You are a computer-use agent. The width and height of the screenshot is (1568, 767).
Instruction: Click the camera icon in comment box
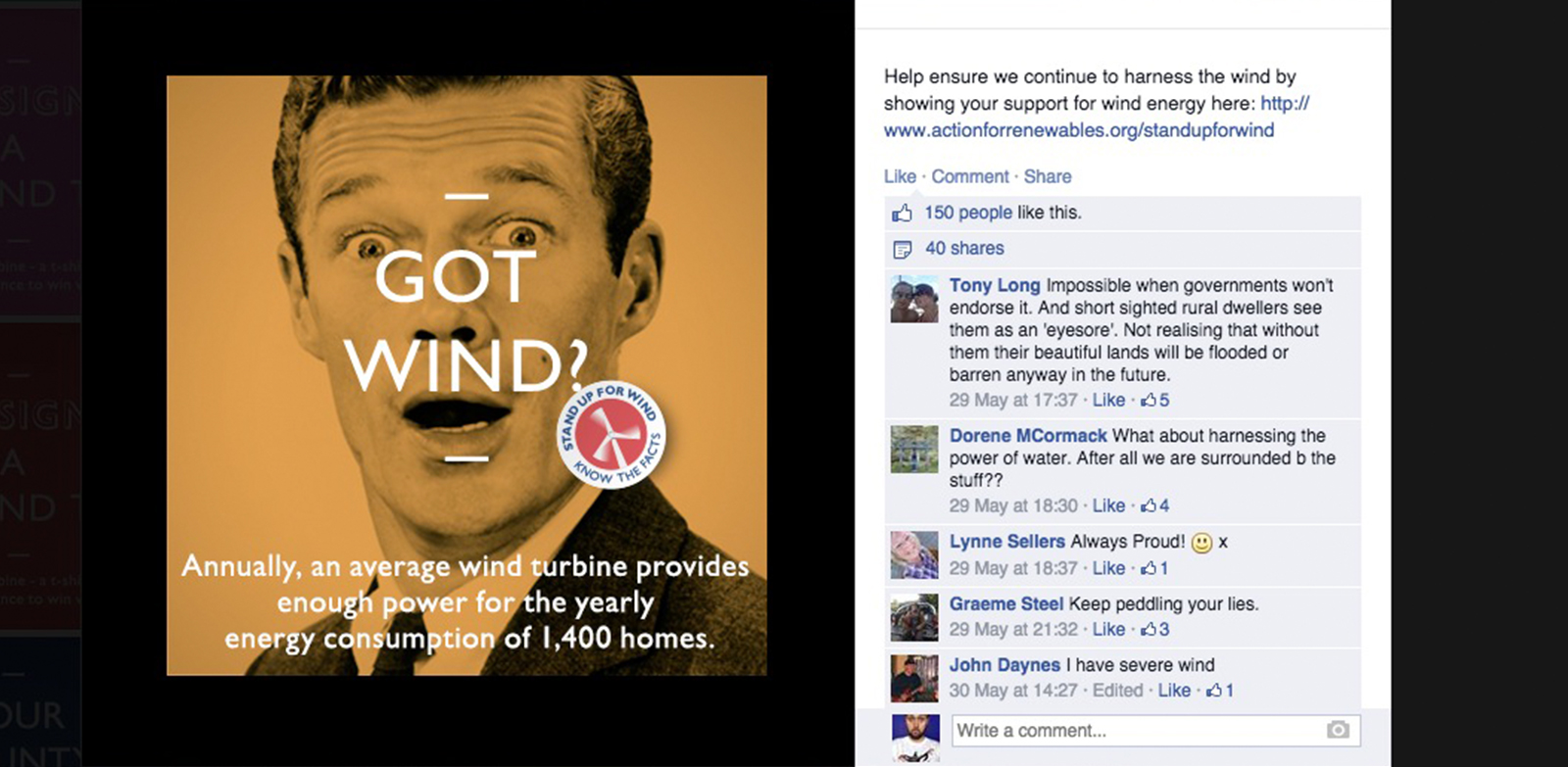1338,730
